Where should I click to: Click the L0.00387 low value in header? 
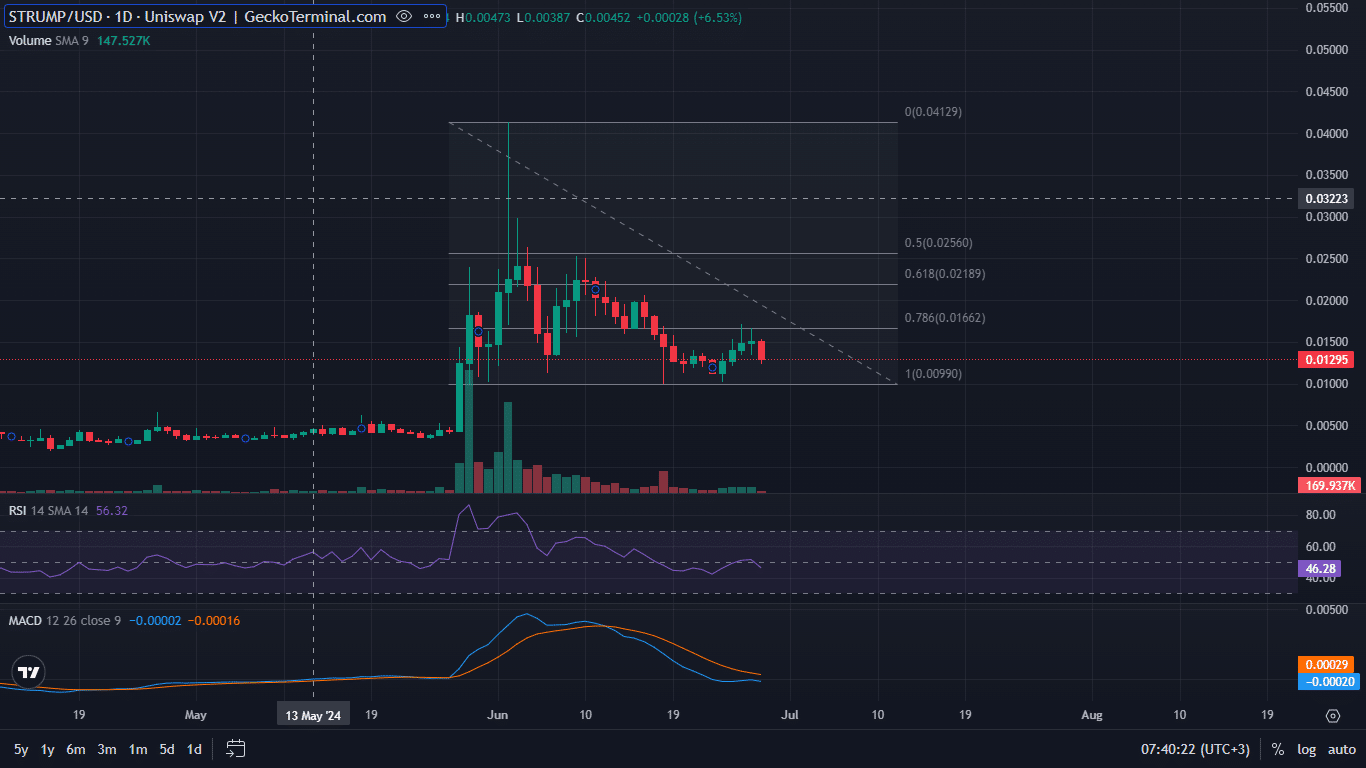click(543, 18)
